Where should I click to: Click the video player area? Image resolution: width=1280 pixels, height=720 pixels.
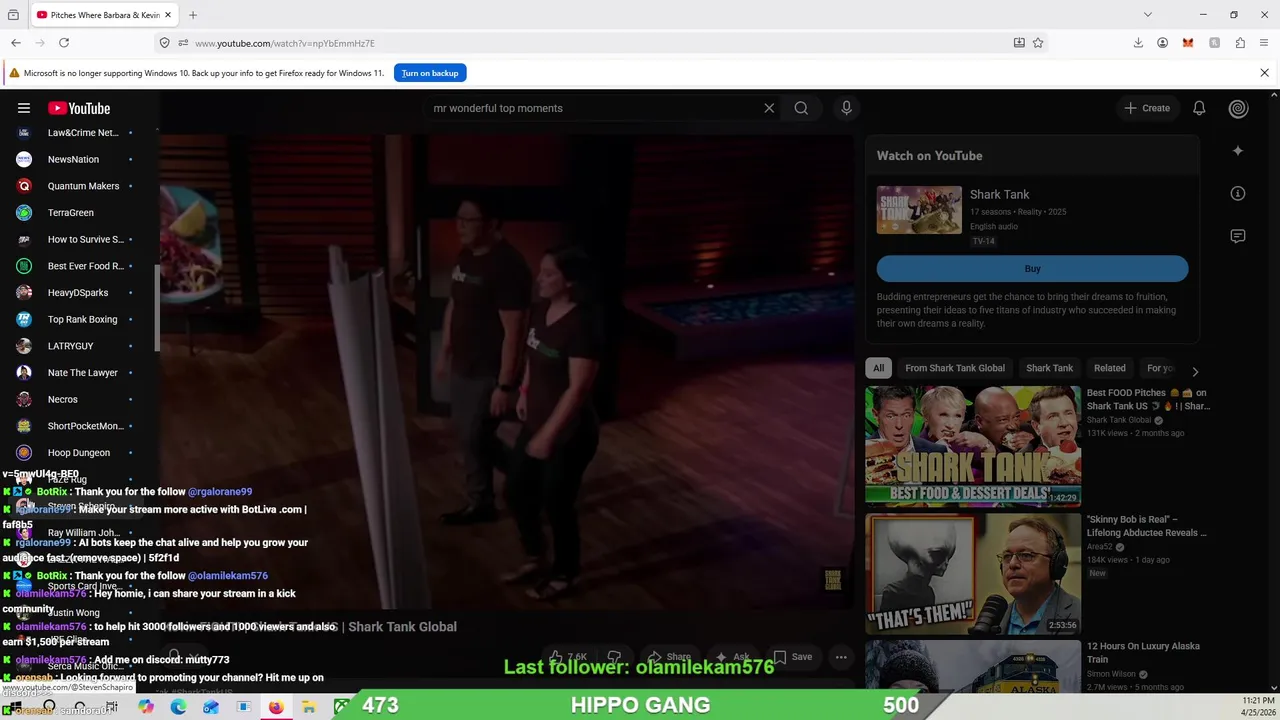(x=507, y=370)
